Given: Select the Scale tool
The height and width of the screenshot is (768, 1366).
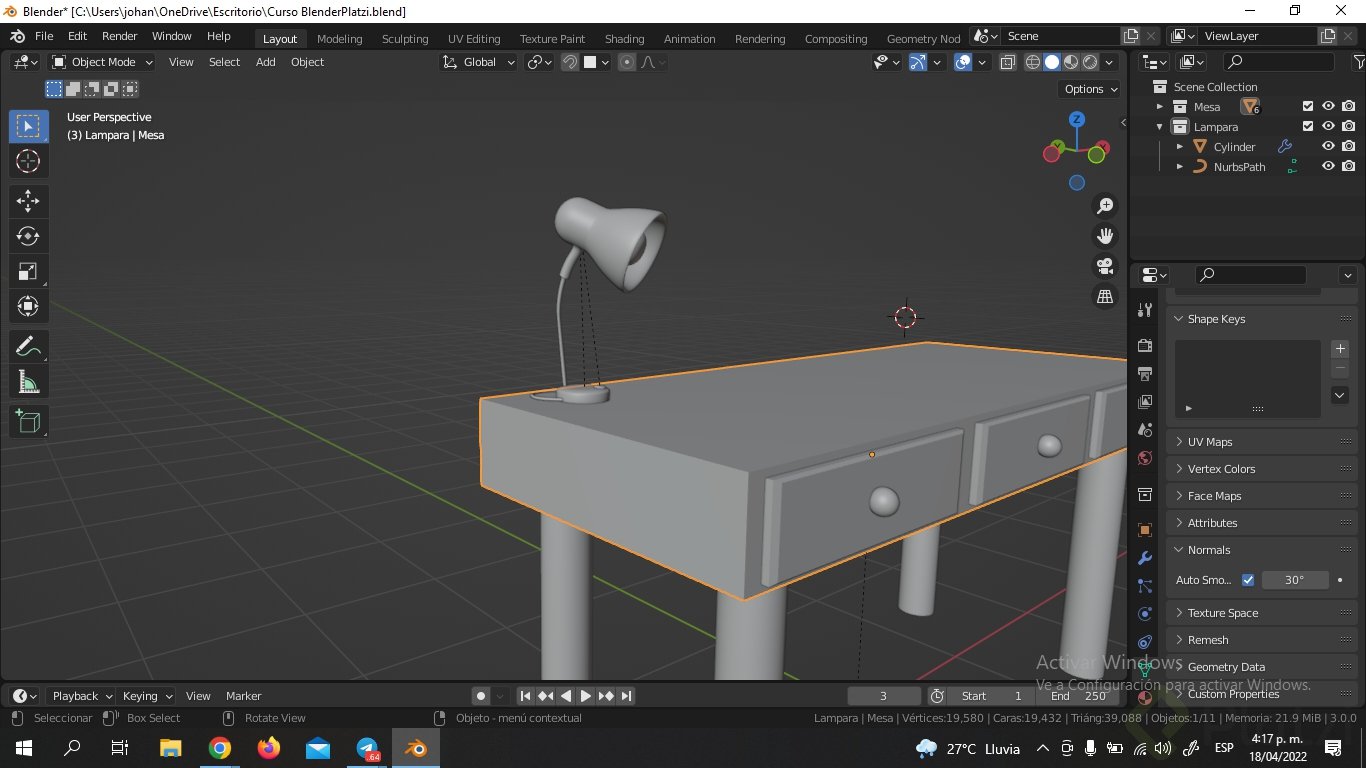Looking at the screenshot, I should [x=28, y=271].
